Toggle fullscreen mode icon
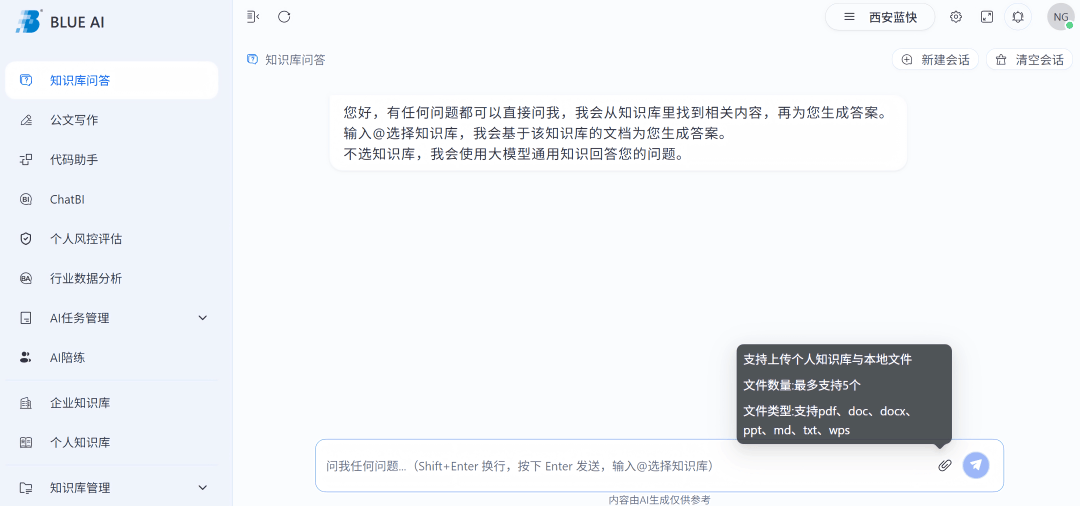 [987, 17]
